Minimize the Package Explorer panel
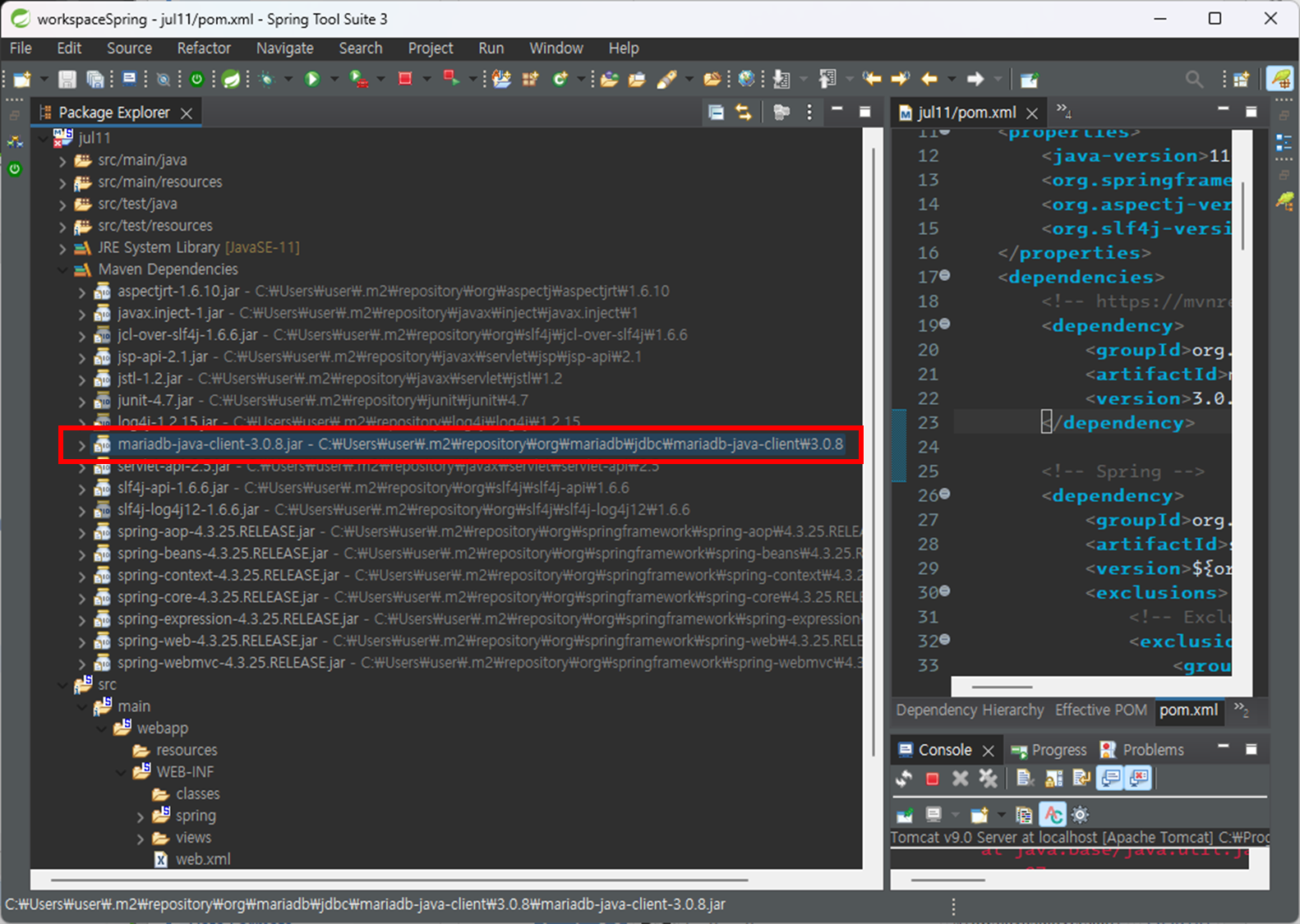The image size is (1300, 924). [x=837, y=109]
